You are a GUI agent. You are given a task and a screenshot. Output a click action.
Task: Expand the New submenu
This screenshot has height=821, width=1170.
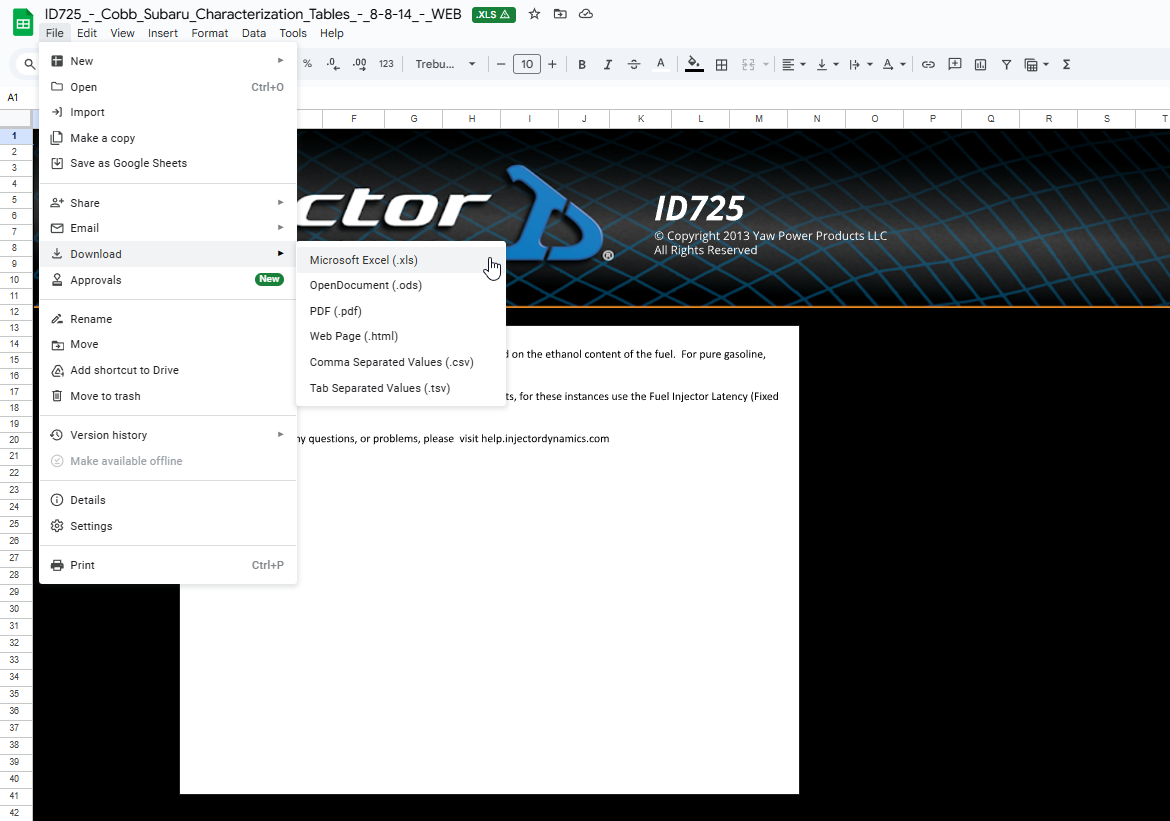tap(168, 61)
